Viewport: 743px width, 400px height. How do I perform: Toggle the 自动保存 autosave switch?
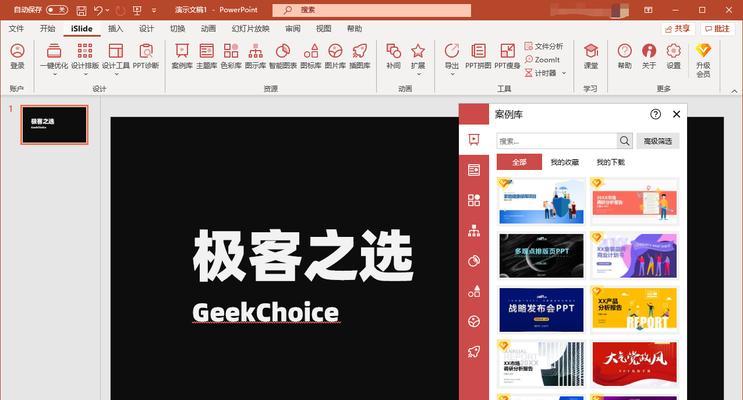click(56, 9)
